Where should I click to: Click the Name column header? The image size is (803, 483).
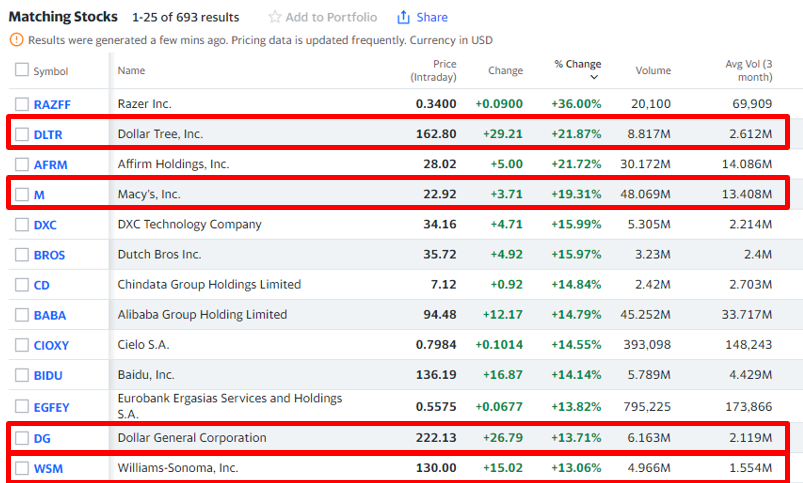[x=131, y=71]
